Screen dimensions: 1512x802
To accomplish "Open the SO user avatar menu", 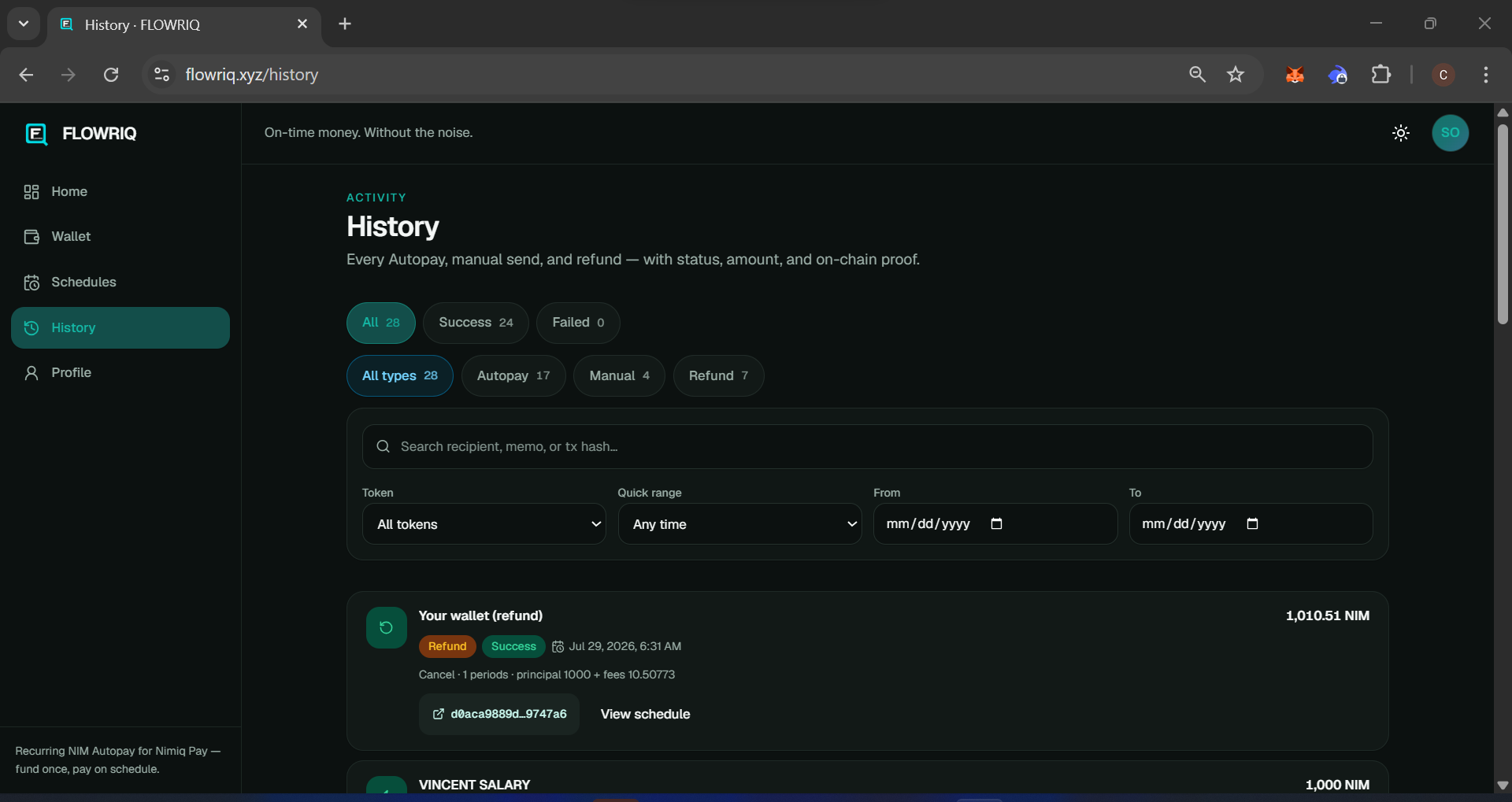I will [x=1450, y=133].
